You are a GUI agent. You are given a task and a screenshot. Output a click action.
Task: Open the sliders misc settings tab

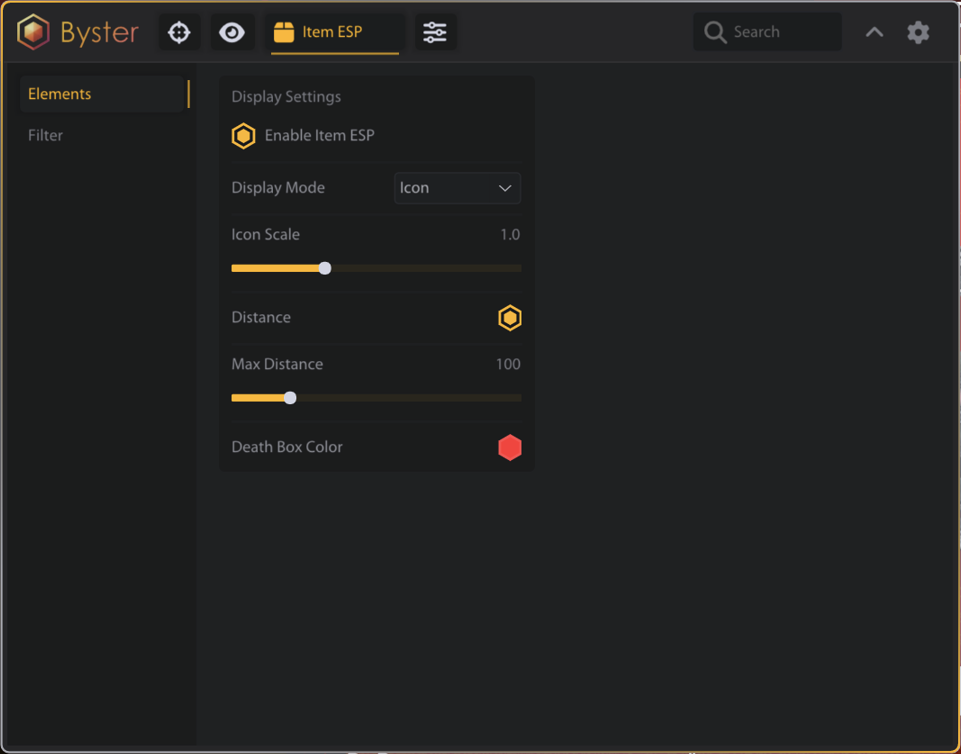[x=435, y=32]
